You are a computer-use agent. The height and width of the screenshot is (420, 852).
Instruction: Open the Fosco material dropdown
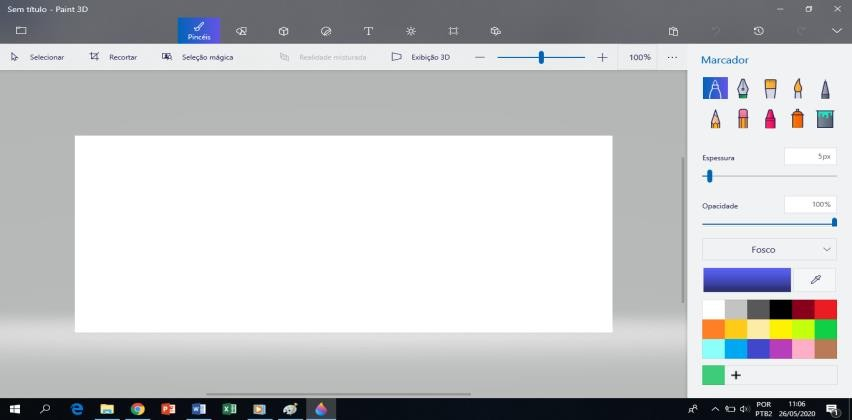pyautogui.click(x=769, y=250)
